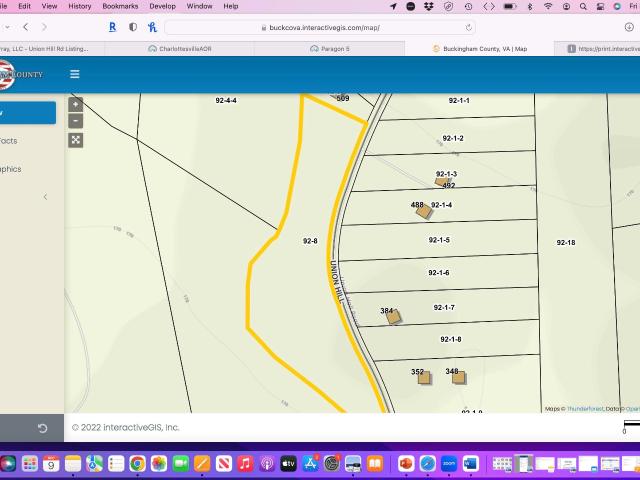Open Control Center in the menu bar

pos(600,6)
